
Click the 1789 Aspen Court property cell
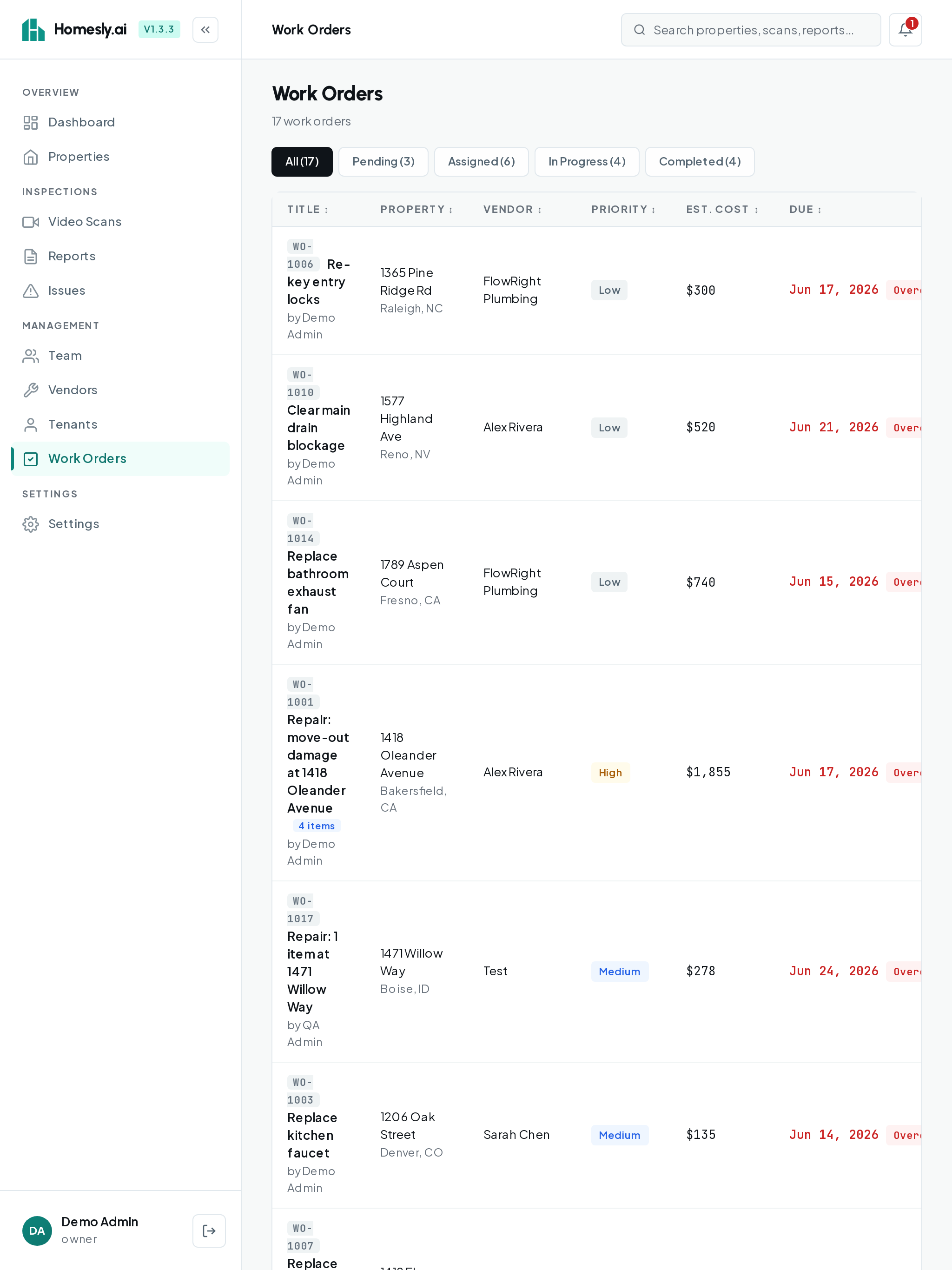[x=412, y=582]
